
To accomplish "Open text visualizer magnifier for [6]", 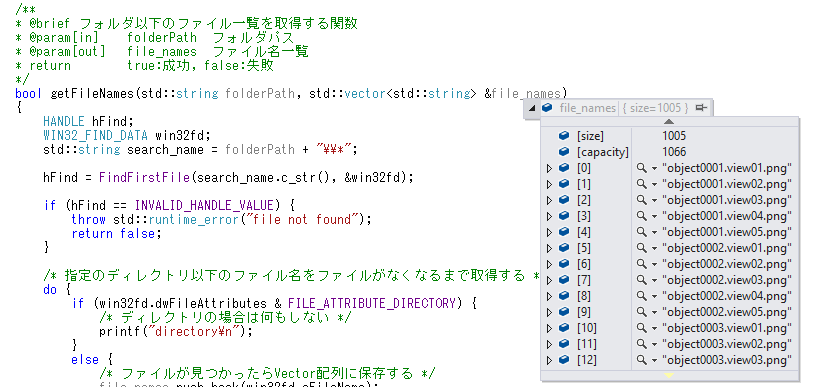I will point(642,264).
